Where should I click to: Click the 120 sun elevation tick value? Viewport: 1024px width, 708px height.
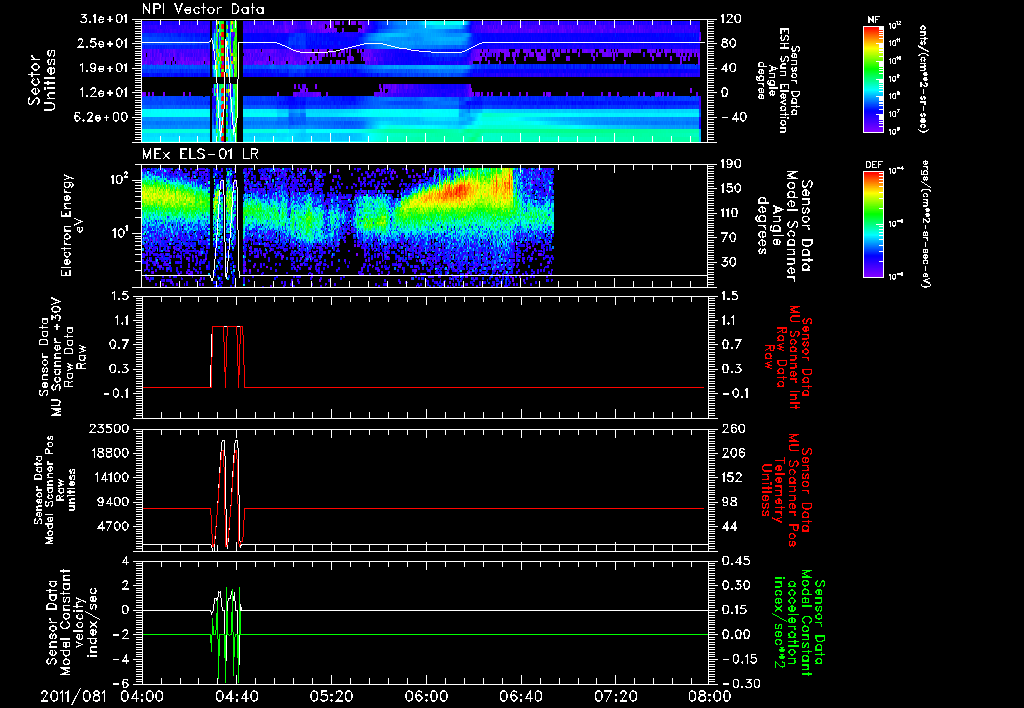[x=731, y=19]
